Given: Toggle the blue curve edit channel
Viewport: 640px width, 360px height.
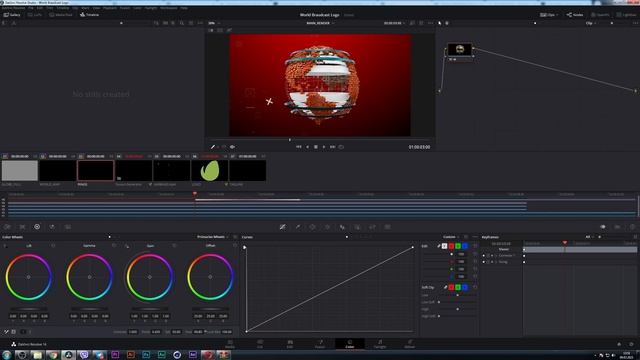Looking at the screenshot, I should [x=465, y=246].
